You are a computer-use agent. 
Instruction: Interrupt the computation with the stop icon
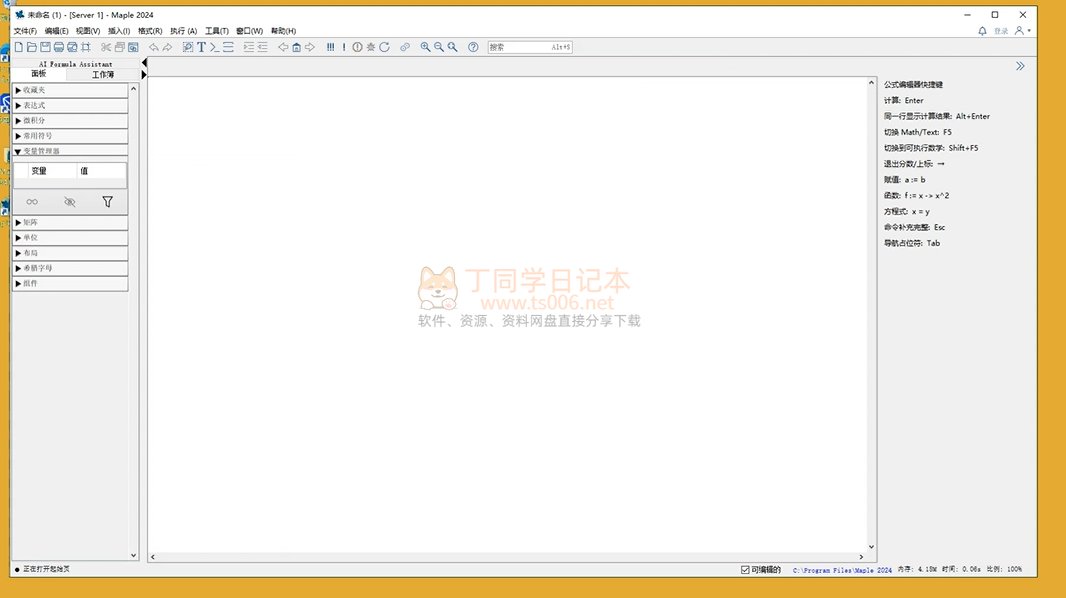(358, 47)
